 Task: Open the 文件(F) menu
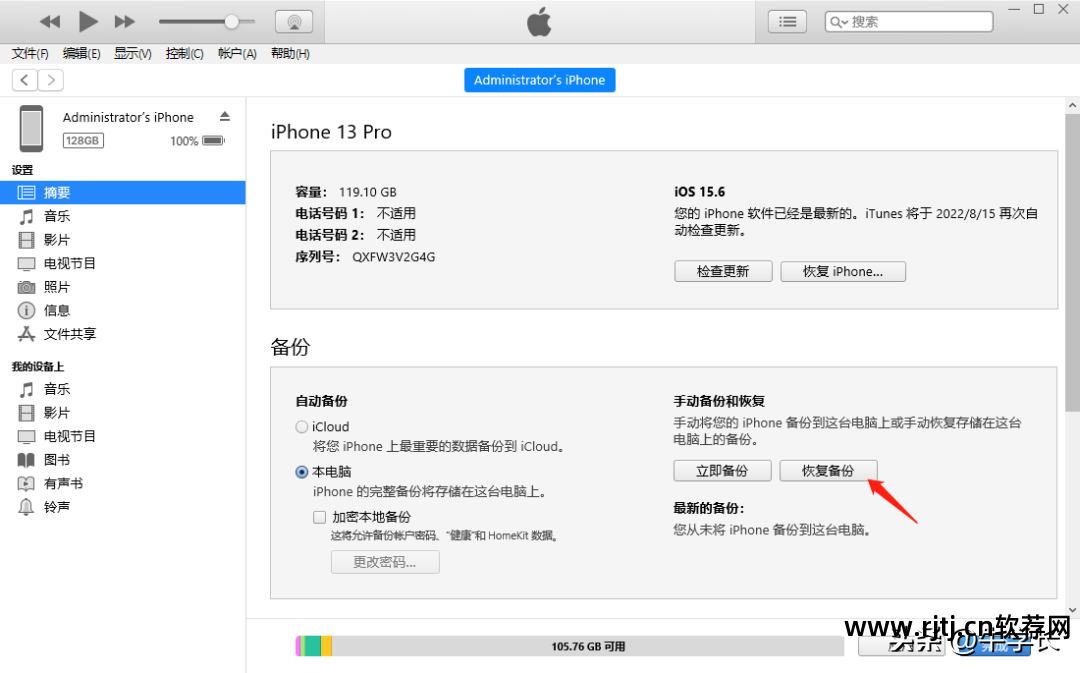click(30, 54)
